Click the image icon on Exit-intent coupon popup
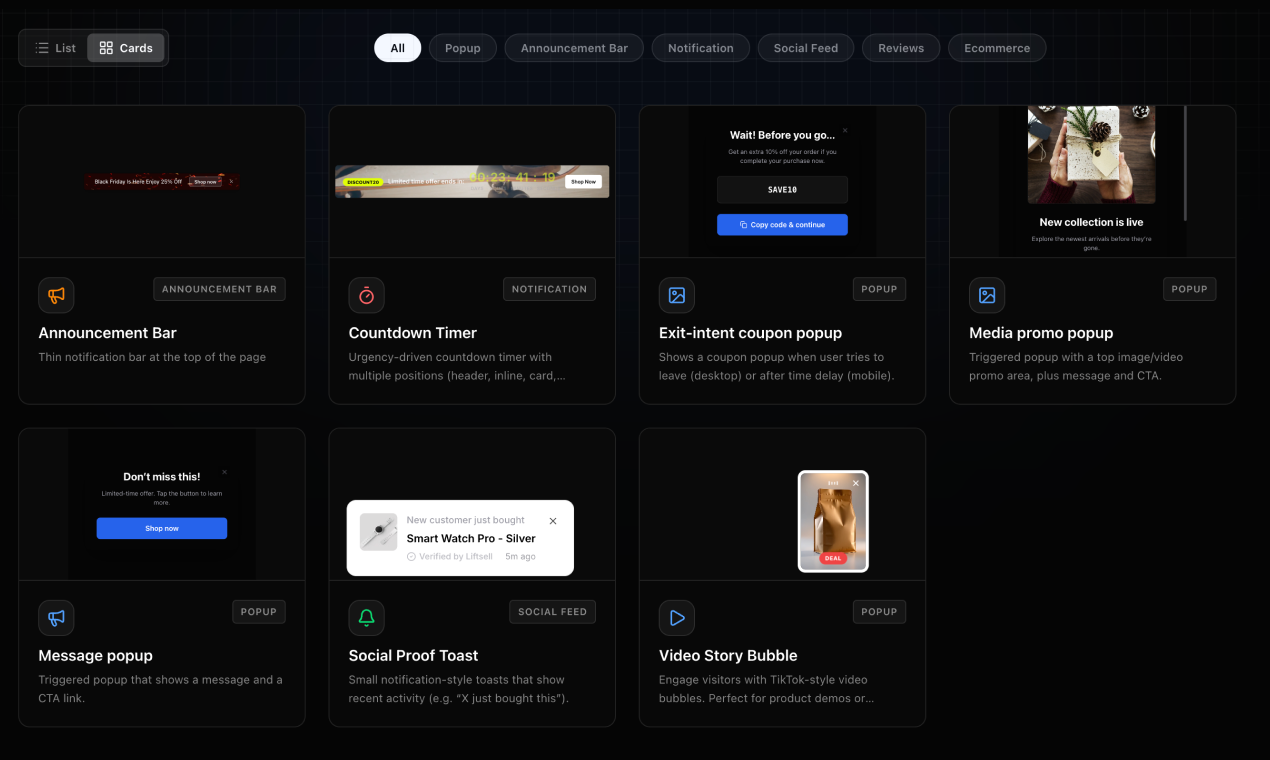 click(676, 295)
